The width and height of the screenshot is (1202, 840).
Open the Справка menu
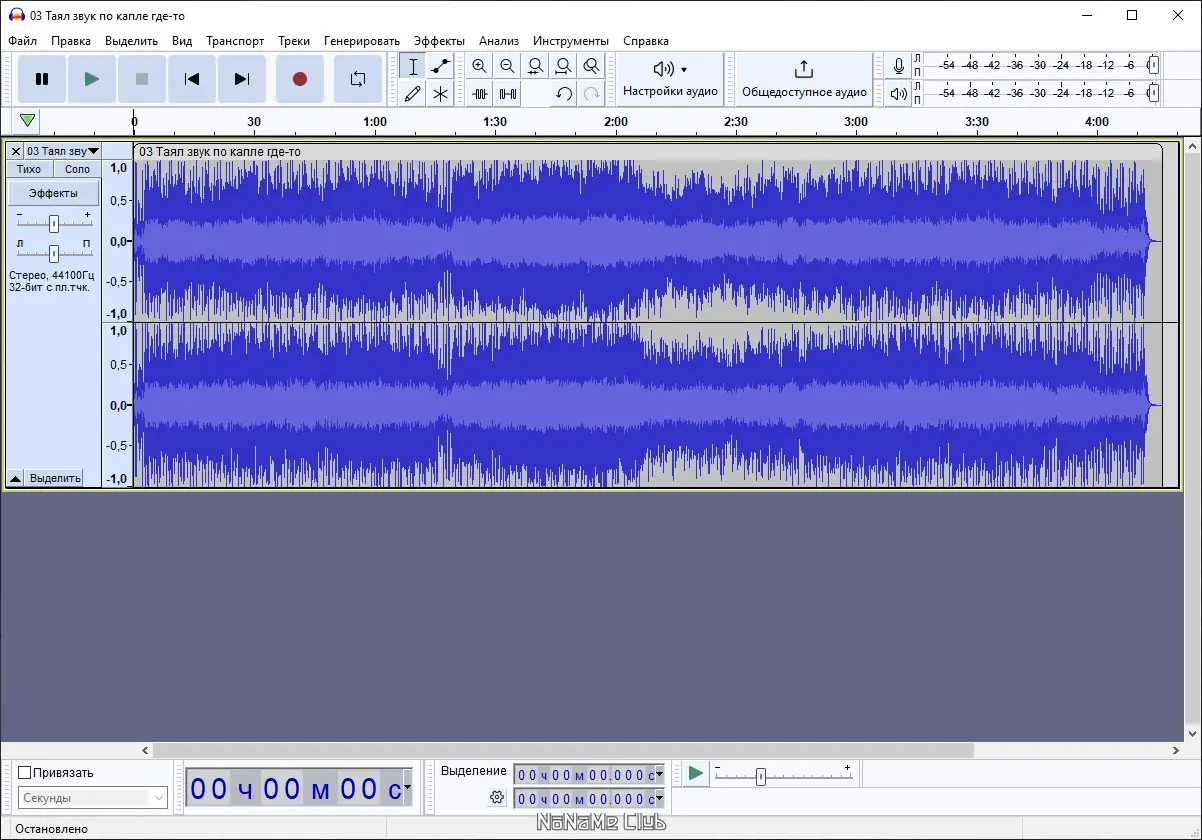[646, 41]
